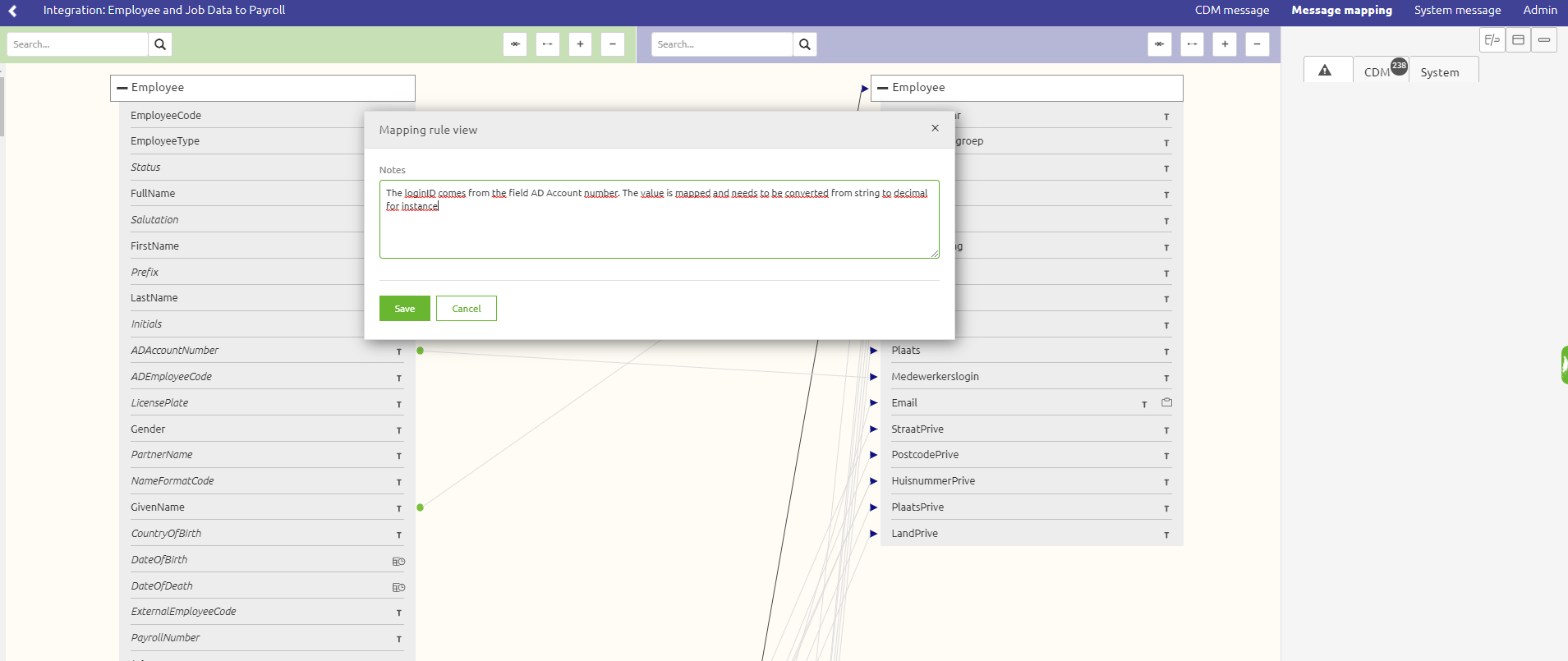Click the arrow connector of Medewerkerslogin
The width and height of the screenshot is (1568, 661).
pos(874,377)
